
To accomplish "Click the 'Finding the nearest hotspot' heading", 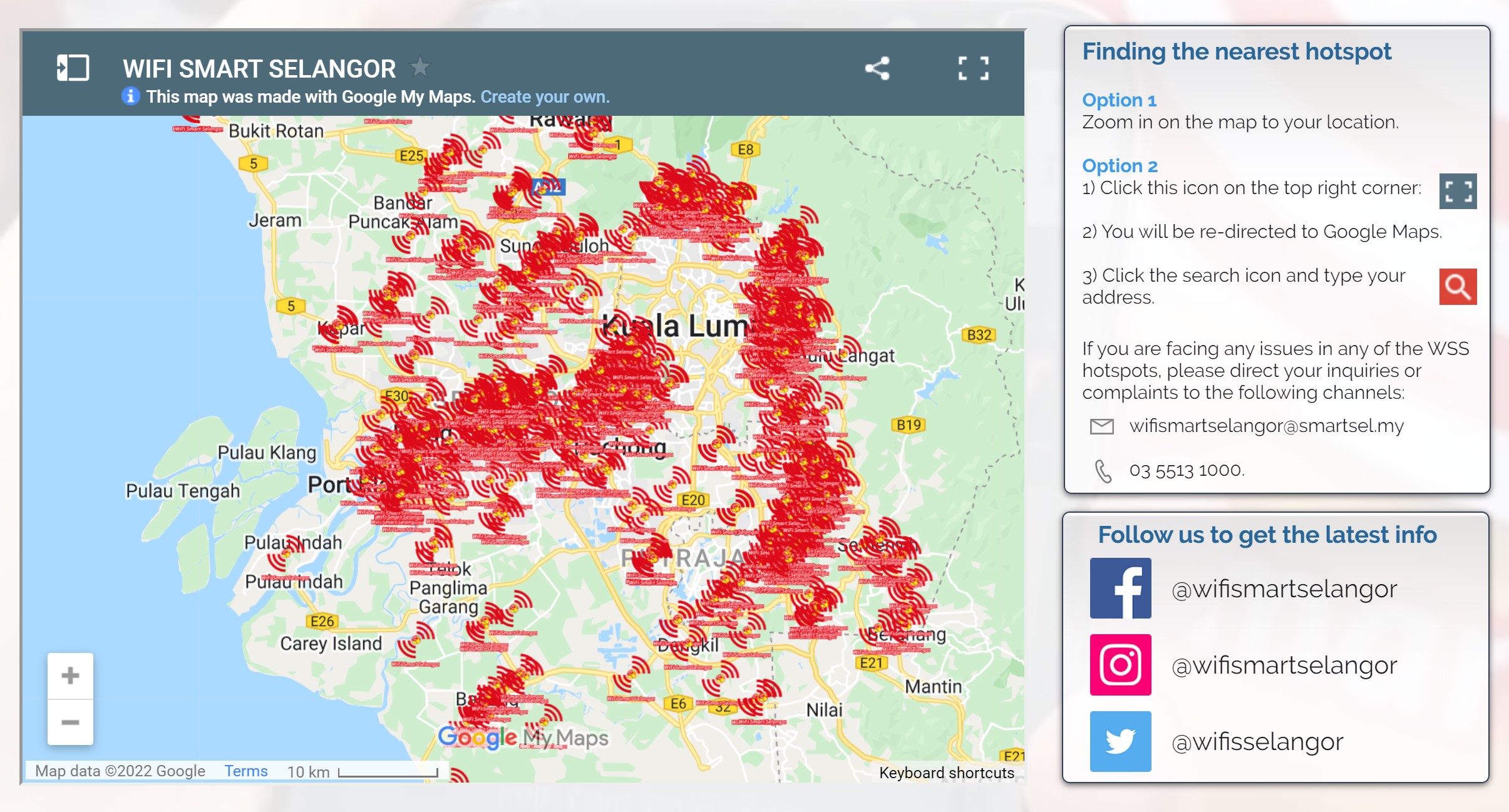I will click(1237, 52).
